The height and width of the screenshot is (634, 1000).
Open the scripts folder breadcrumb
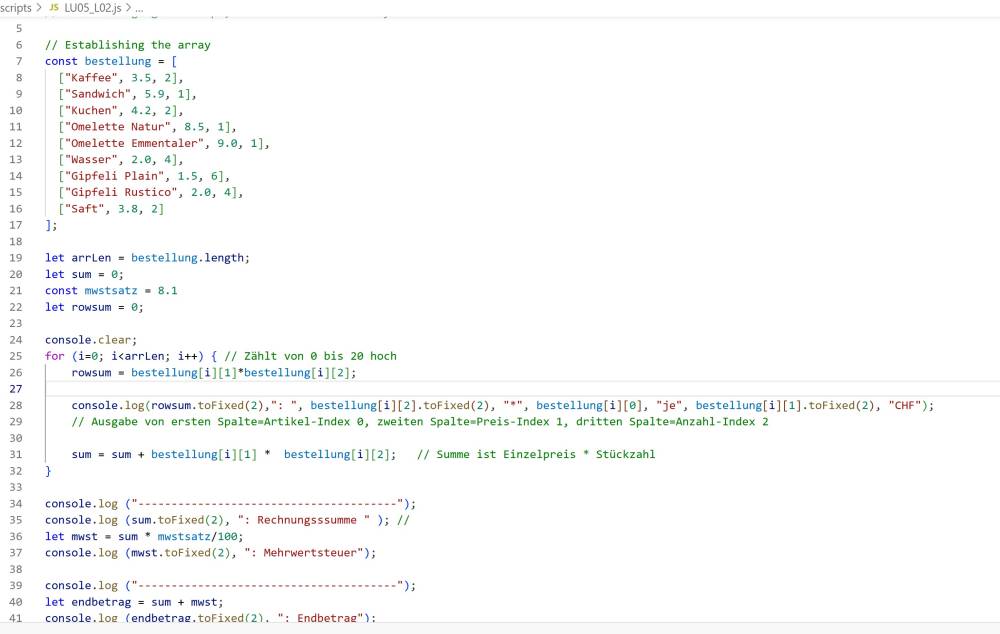[16, 8]
